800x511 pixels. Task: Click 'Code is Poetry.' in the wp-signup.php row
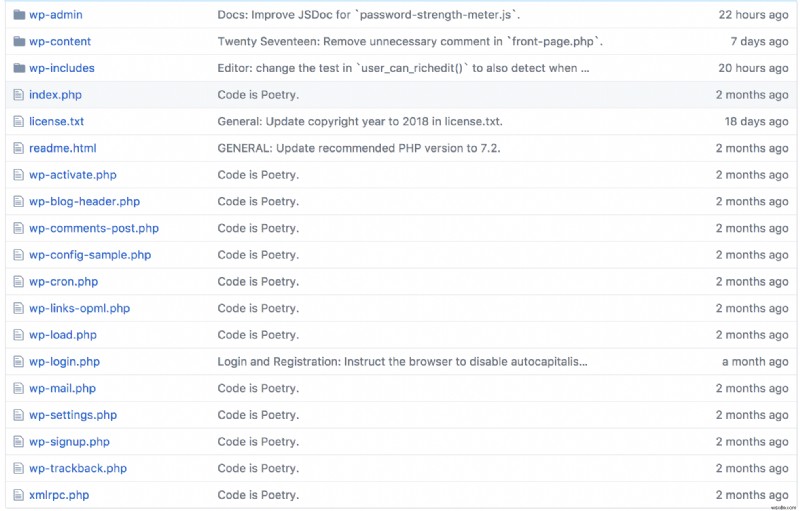[258, 442]
